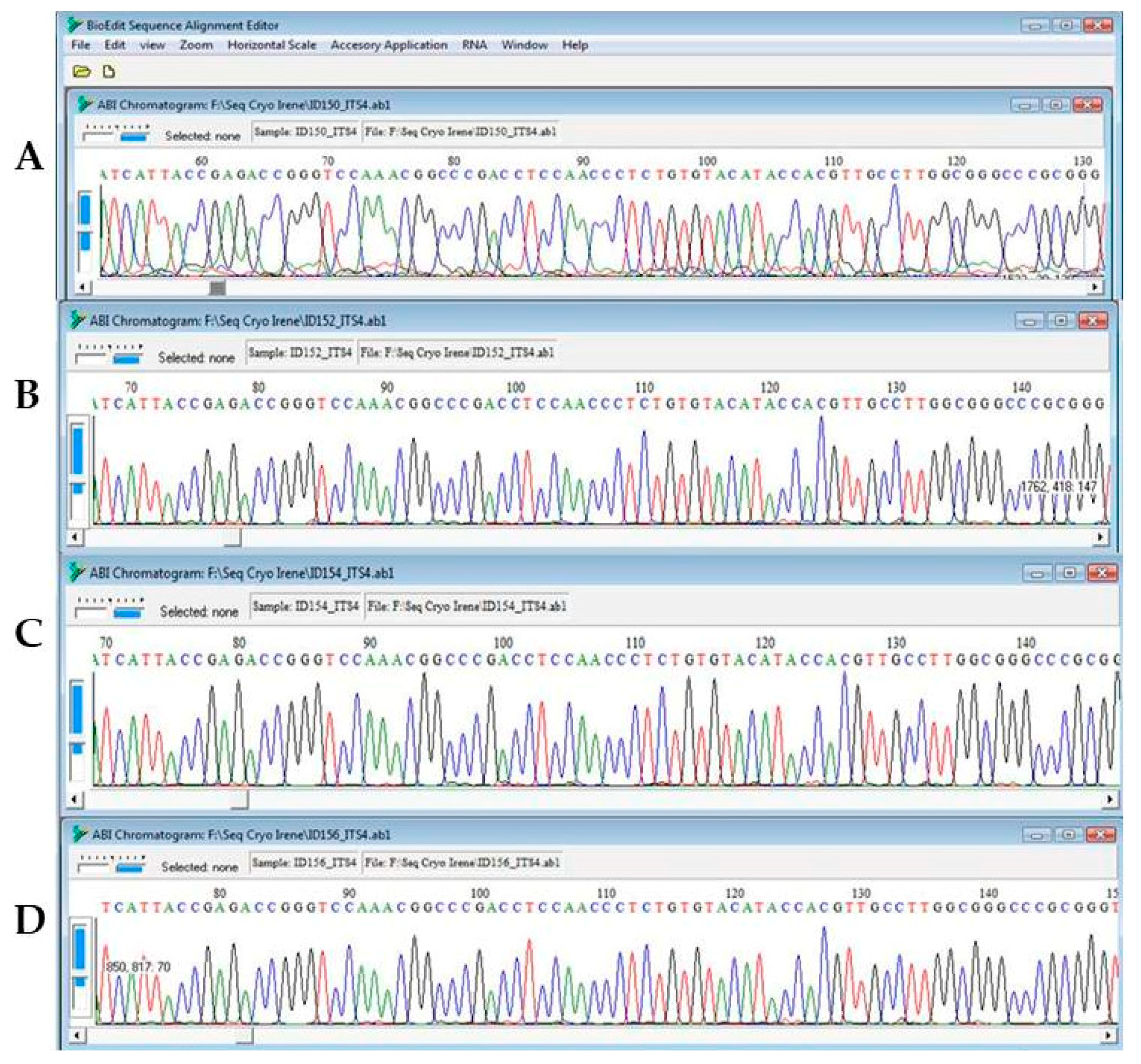This screenshot has height=1064, width=1141.
Task: Open the Horizontal Scale menu
Action: point(271,45)
